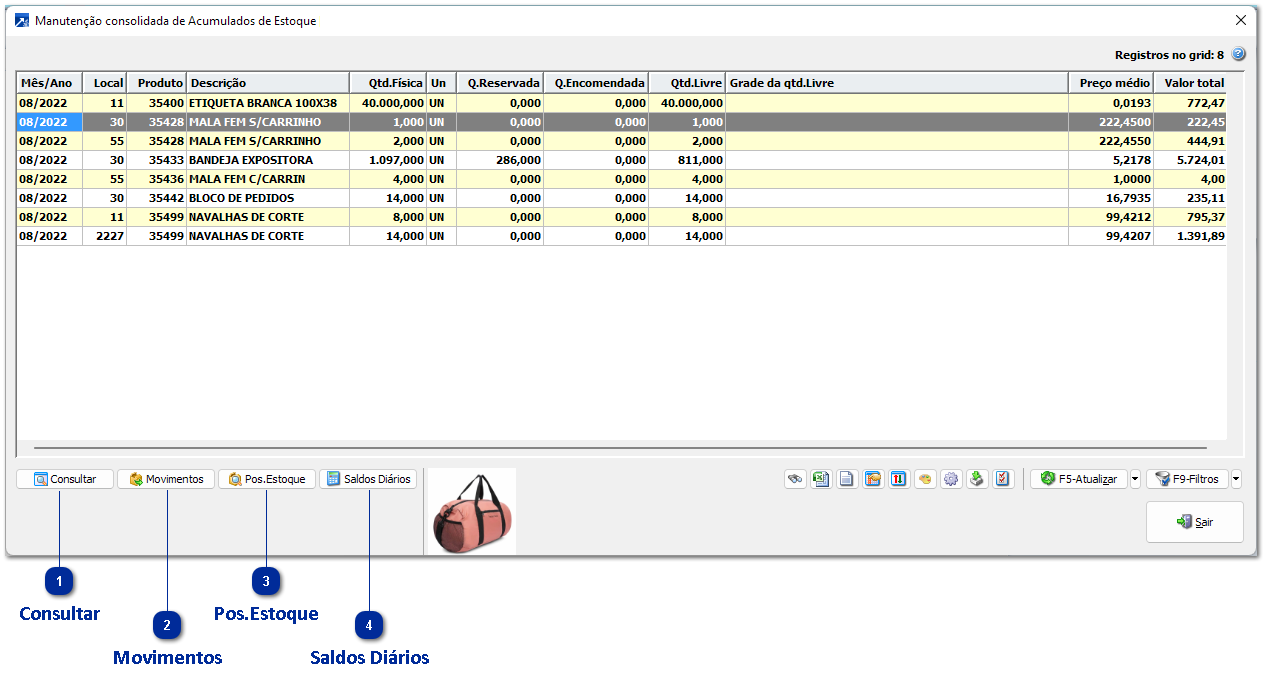Viewport: 1266px width, 686px height.
Task: Open Saldos Diários
Action: click(368, 479)
